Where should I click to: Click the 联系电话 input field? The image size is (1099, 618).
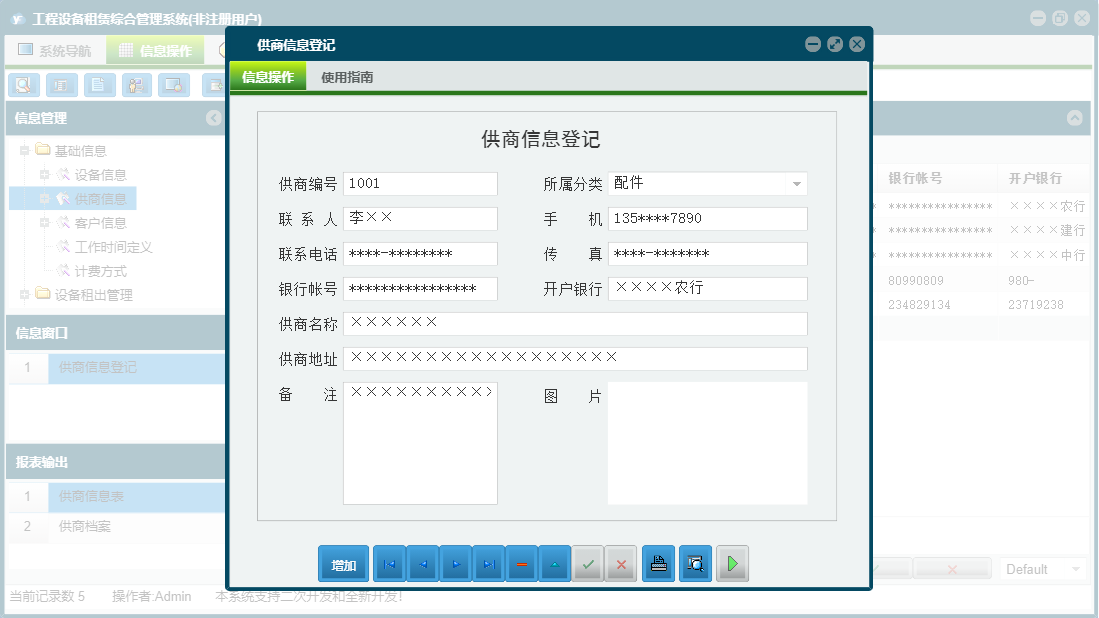click(x=421, y=254)
